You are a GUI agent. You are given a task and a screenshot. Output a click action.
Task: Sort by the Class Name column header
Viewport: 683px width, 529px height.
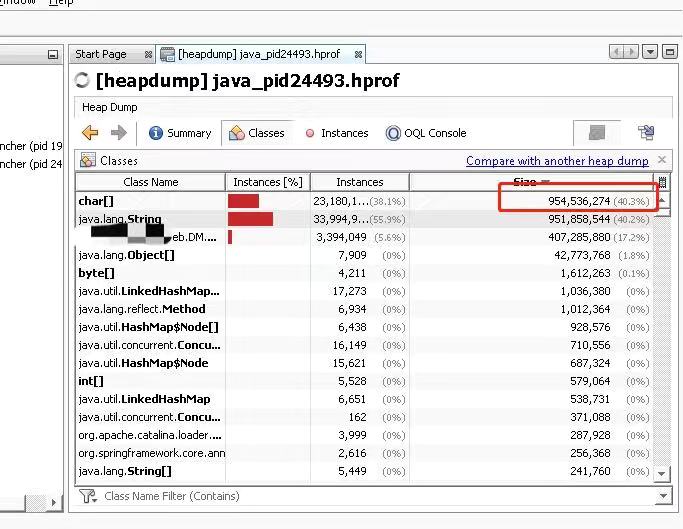coord(151,182)
